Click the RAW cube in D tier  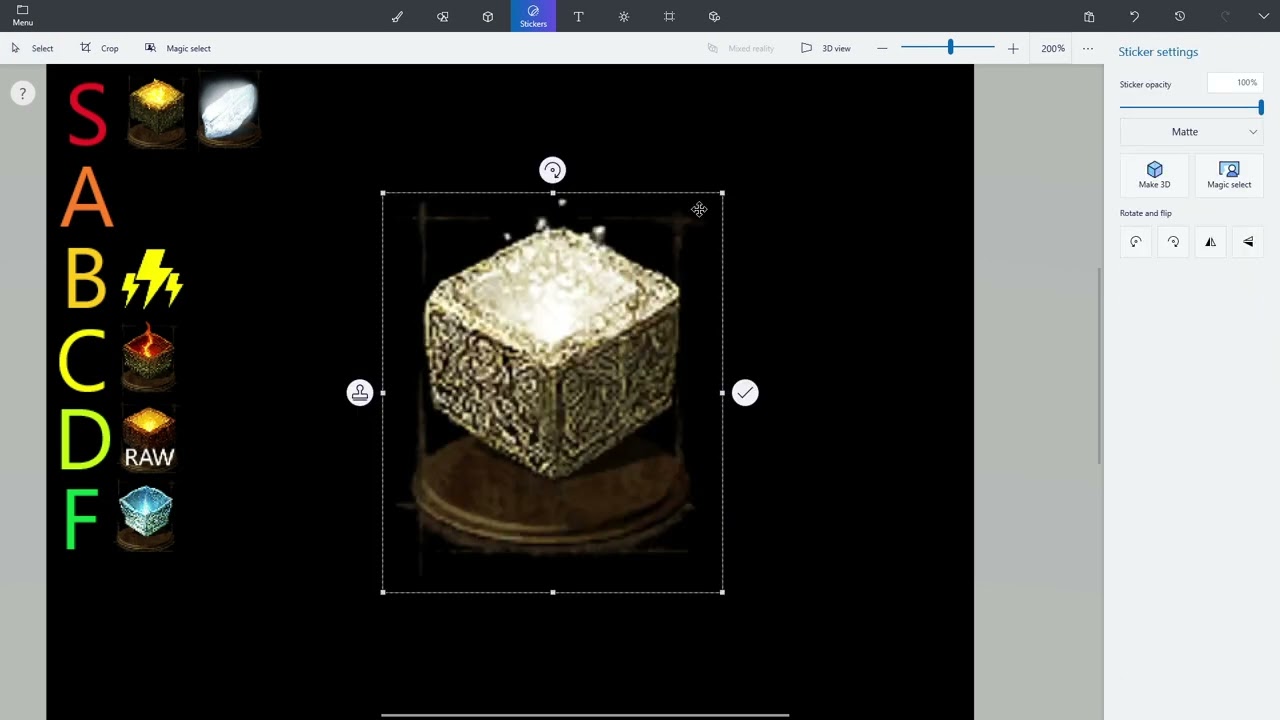(149, 437)
